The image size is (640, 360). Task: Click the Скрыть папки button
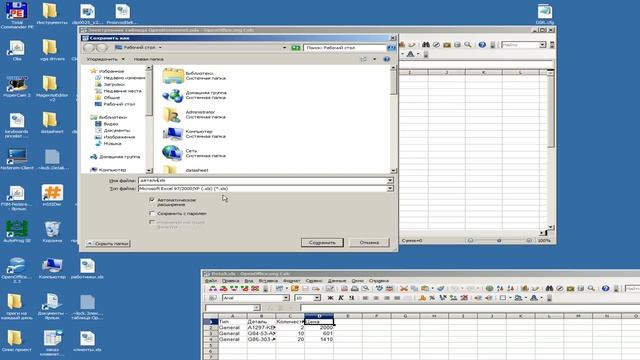[108, 244]
